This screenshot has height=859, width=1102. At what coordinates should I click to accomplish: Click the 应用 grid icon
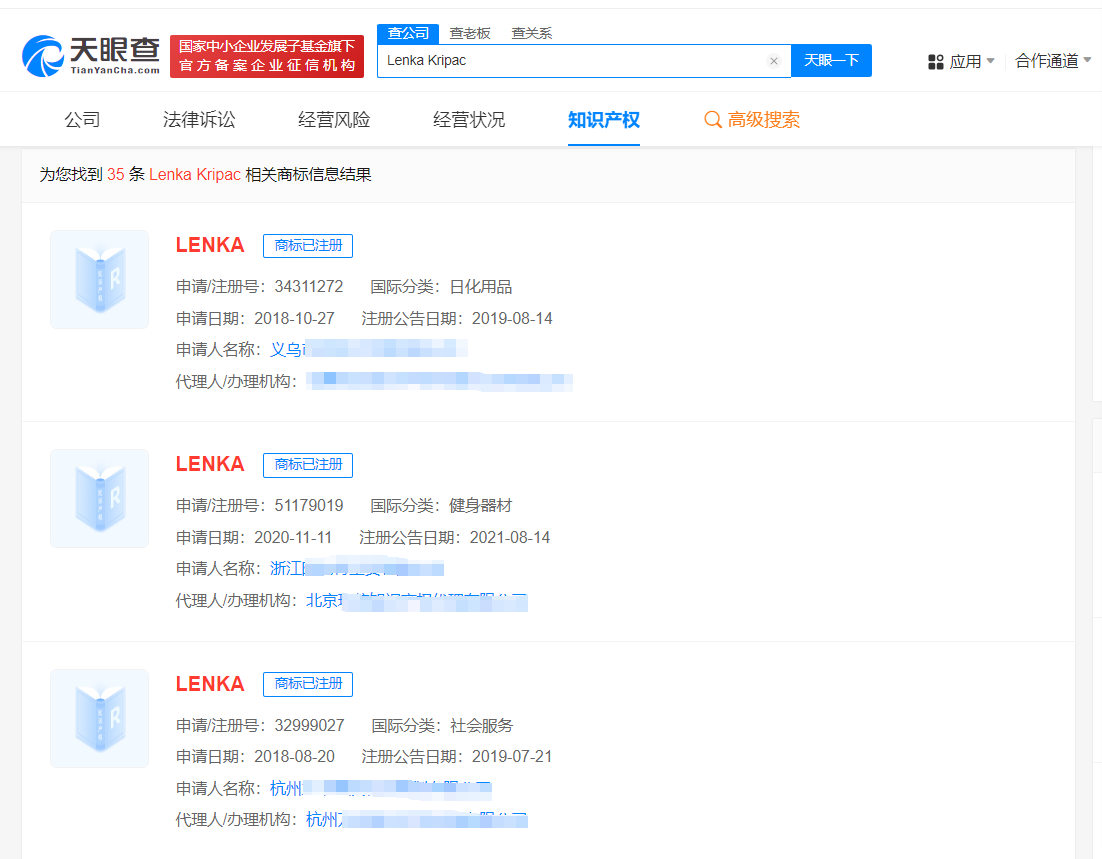tap(933, 60)
